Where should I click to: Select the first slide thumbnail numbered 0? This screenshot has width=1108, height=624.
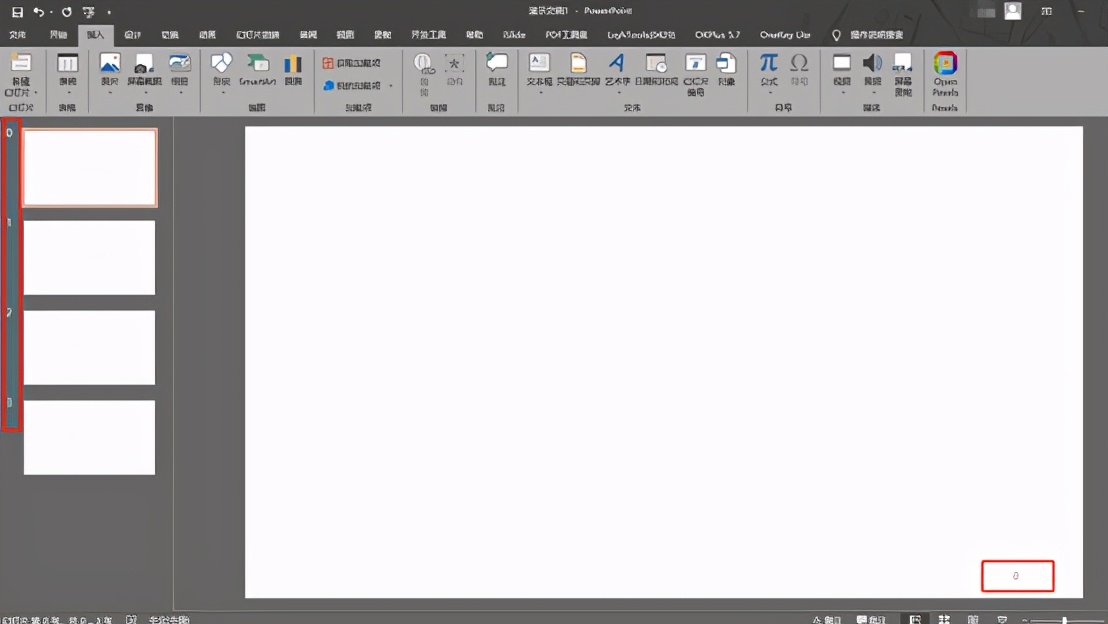pyautogui.click(x=90, y=167)
